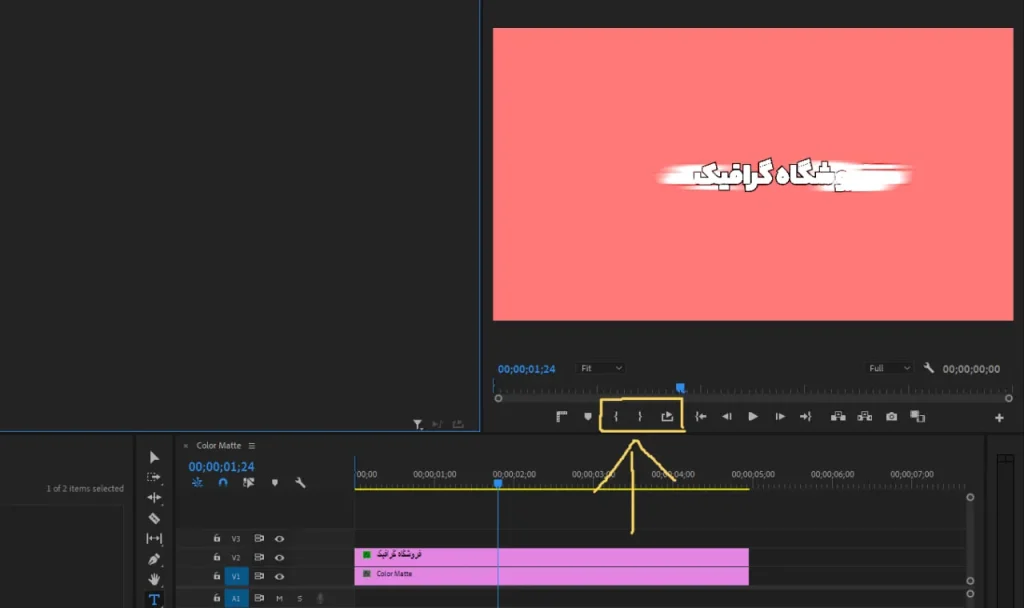Image resolution: width=1024 pixels, height=608 pixels.
Task: Select the Pen tool
Action: point(154,559)
